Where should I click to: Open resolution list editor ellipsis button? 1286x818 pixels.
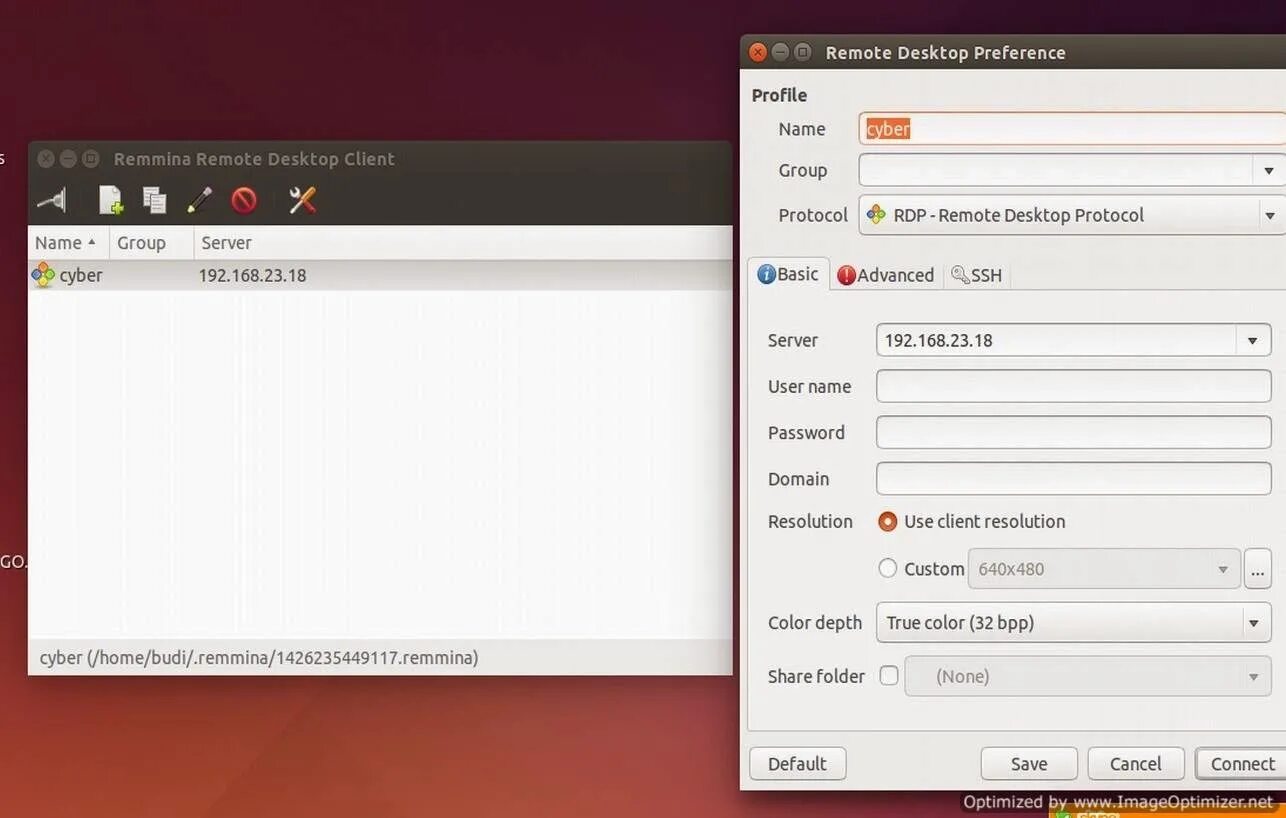click(x=1258, y=568)
